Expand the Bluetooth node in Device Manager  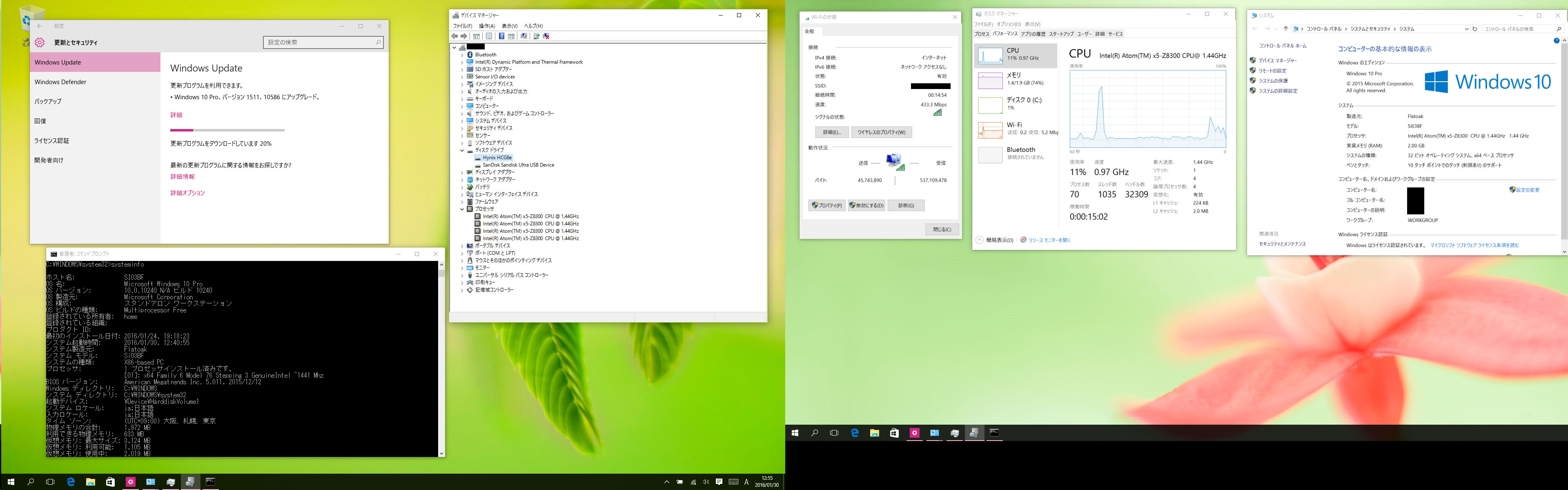click(462, 55)
